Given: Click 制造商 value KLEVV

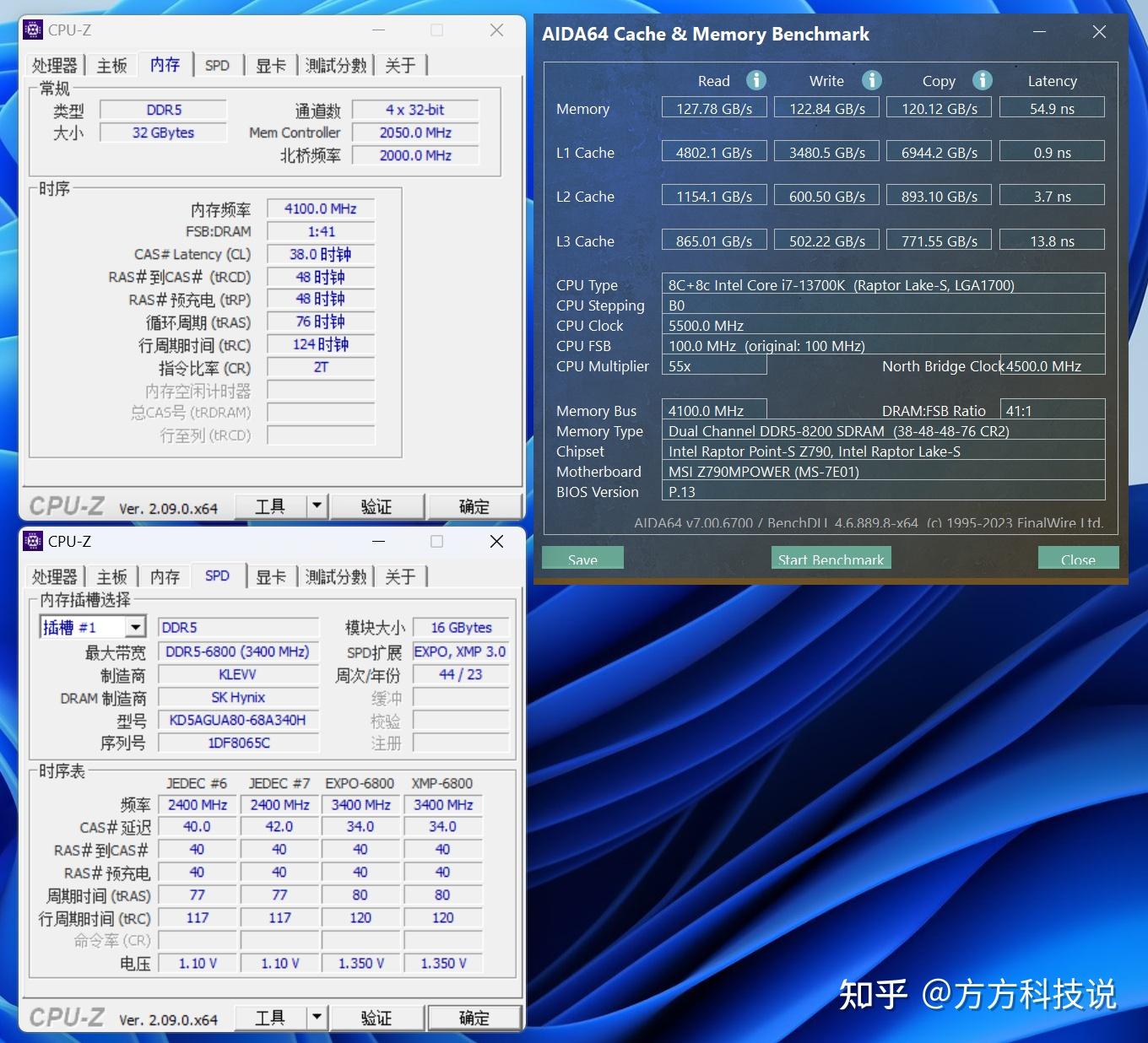Looking at the screenshot, I should click(x=238, y=674).
